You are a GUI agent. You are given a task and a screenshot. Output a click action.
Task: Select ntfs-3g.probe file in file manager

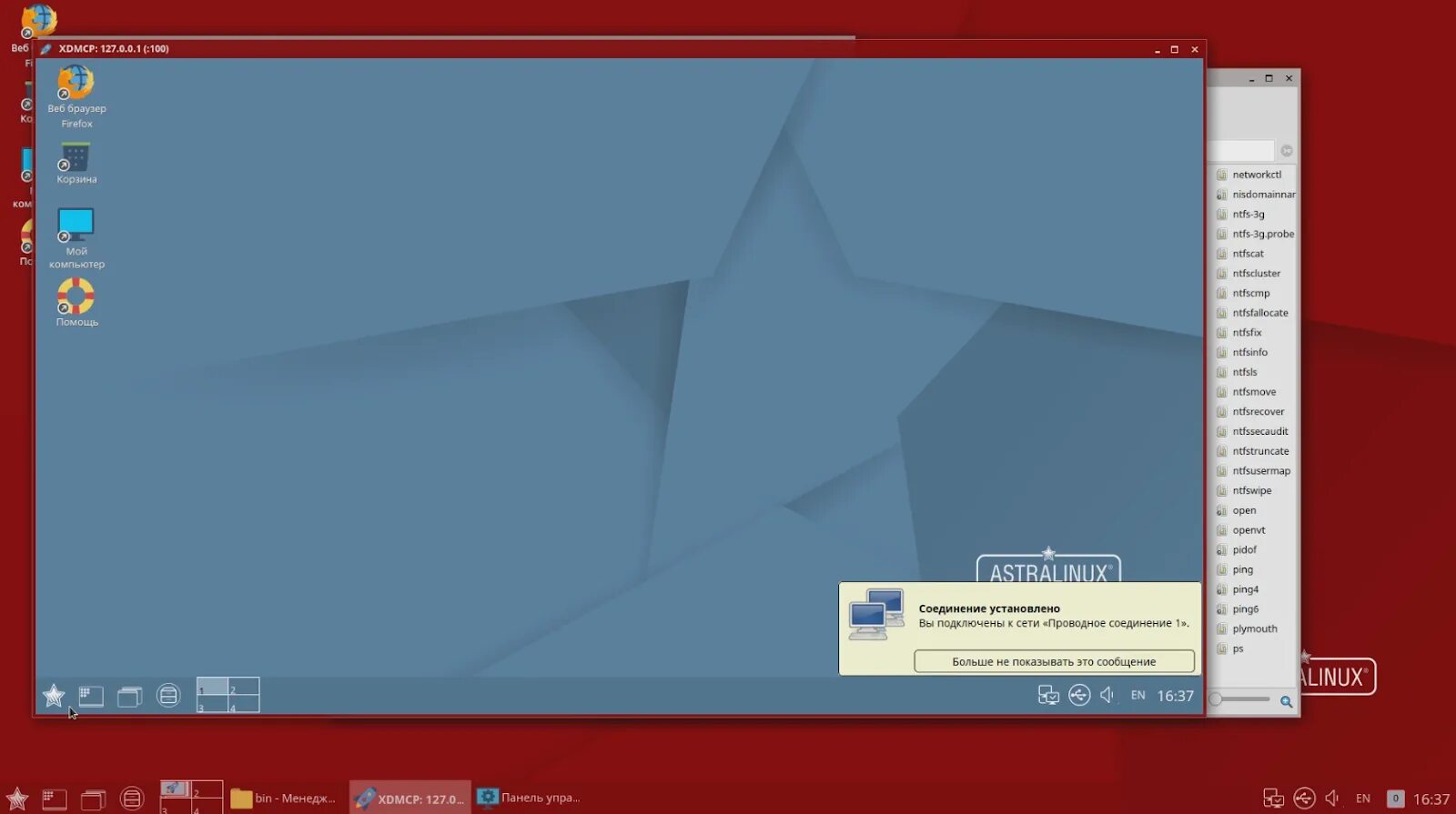(x=1257, y=234)
